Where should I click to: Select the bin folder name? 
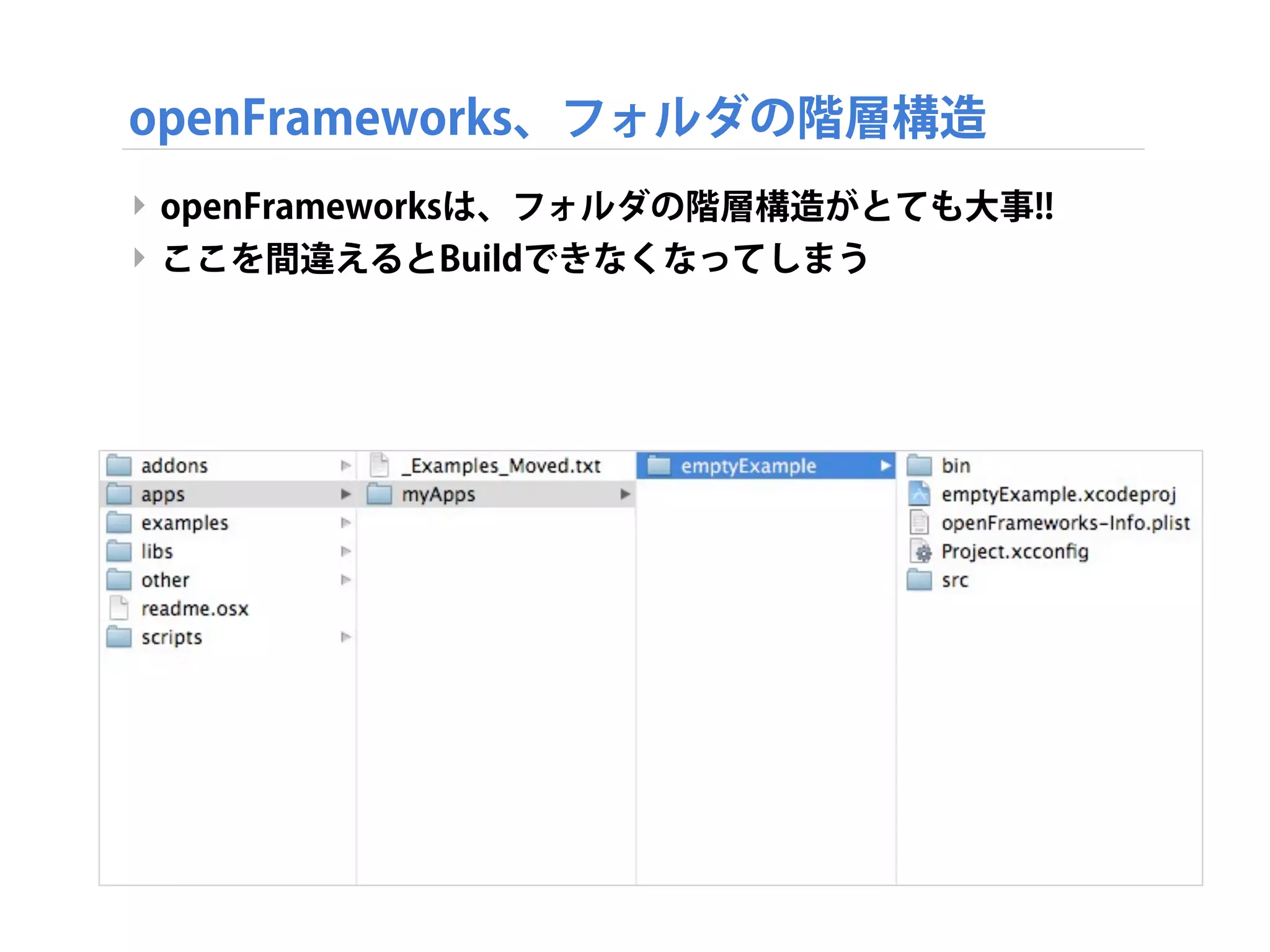[956, 465]
